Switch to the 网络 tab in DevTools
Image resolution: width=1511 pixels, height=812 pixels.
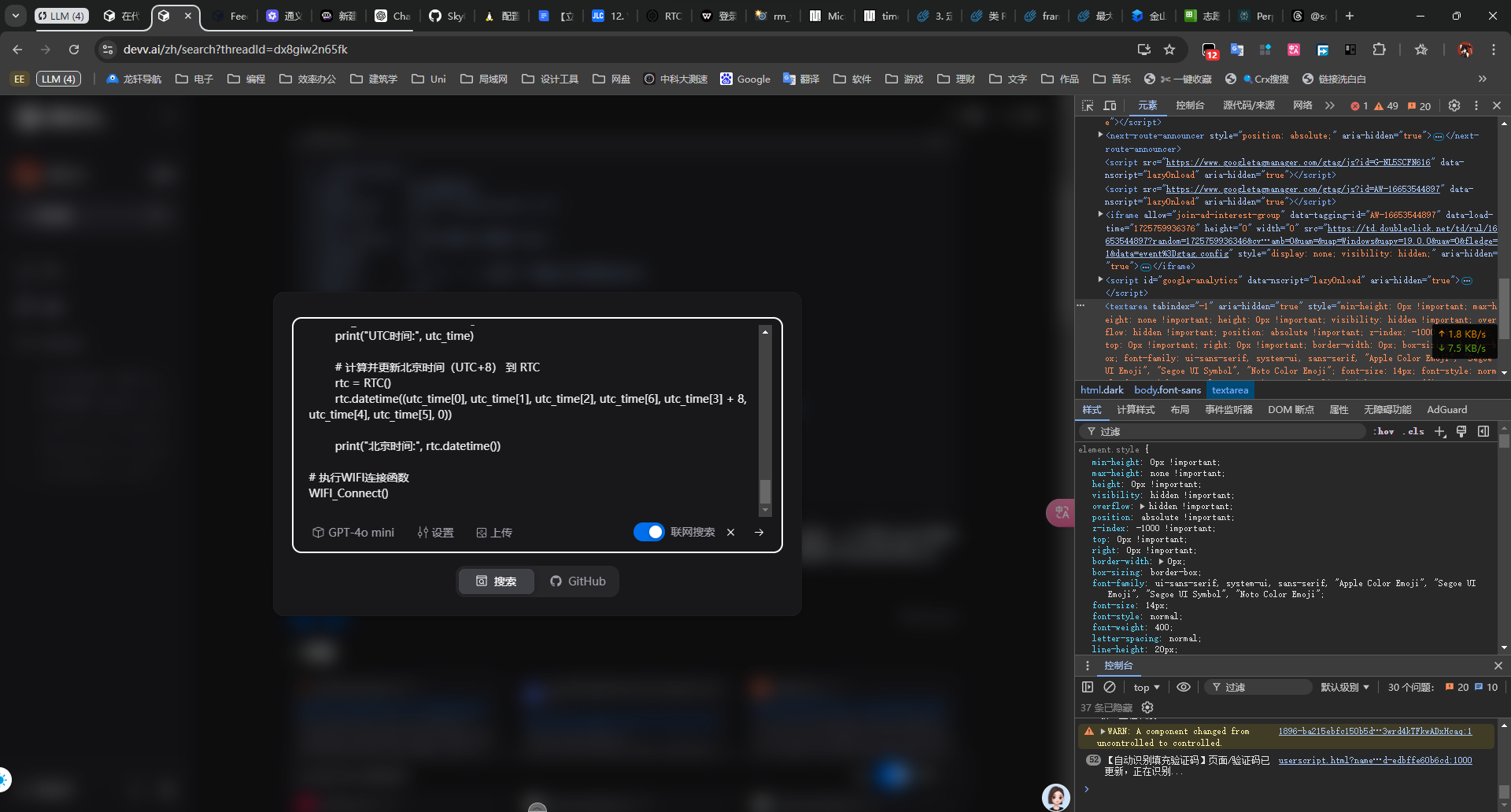1302,105
